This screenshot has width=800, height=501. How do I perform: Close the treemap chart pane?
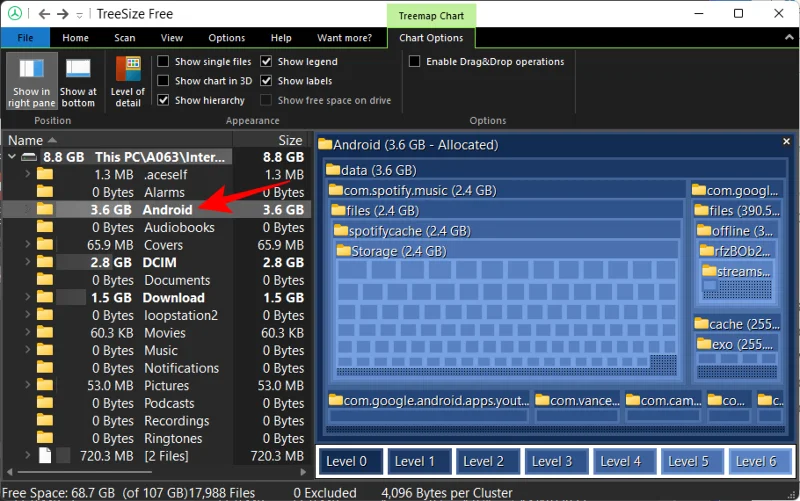[786, 141]
